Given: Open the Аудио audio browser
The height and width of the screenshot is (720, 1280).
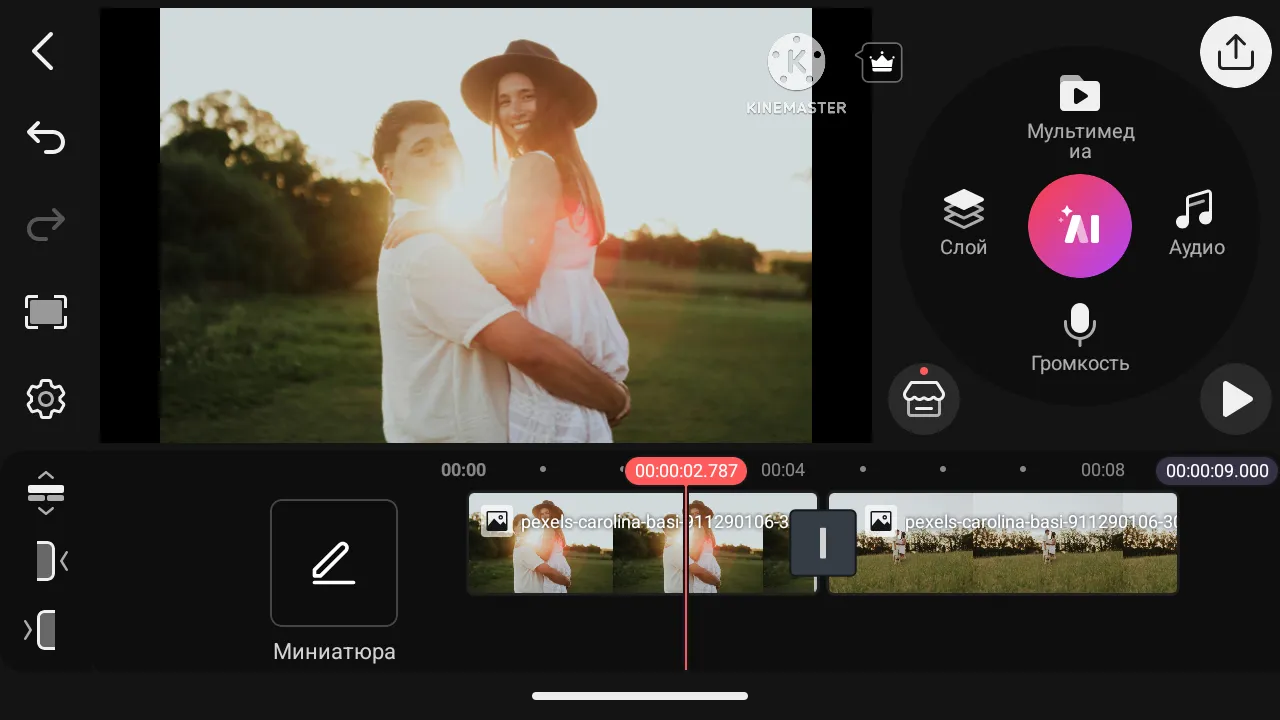Looking at the screenshot, I should pos(1196,220).
